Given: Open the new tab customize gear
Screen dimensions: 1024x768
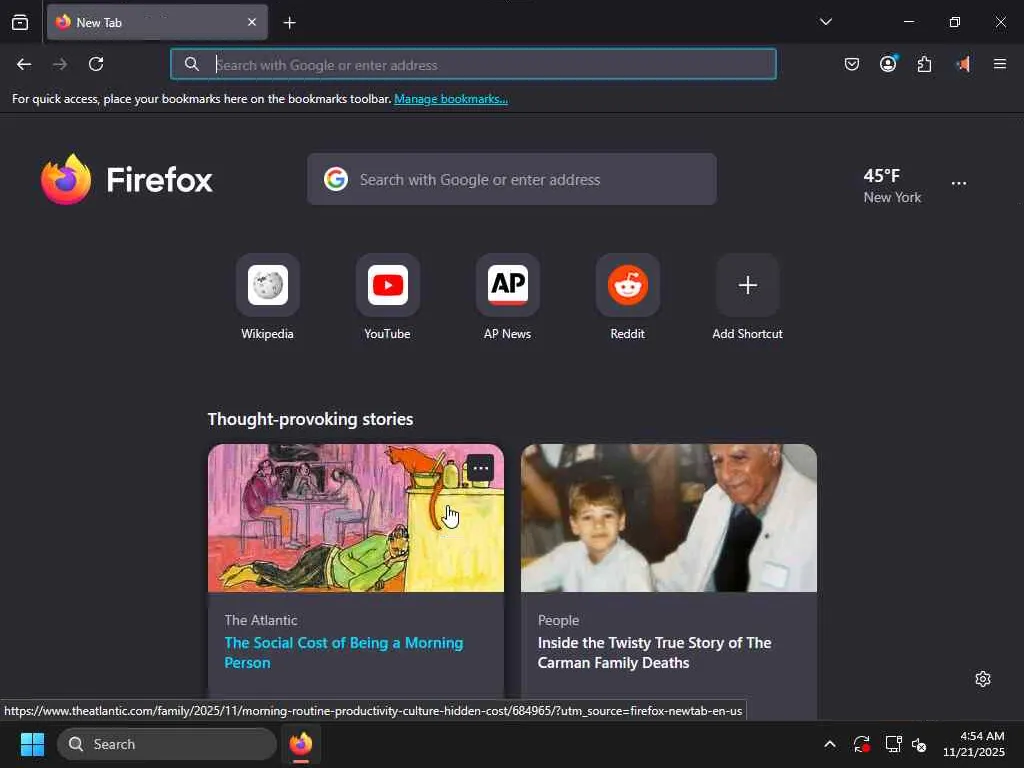Looking at the screenshot, I should click(983, 679).
